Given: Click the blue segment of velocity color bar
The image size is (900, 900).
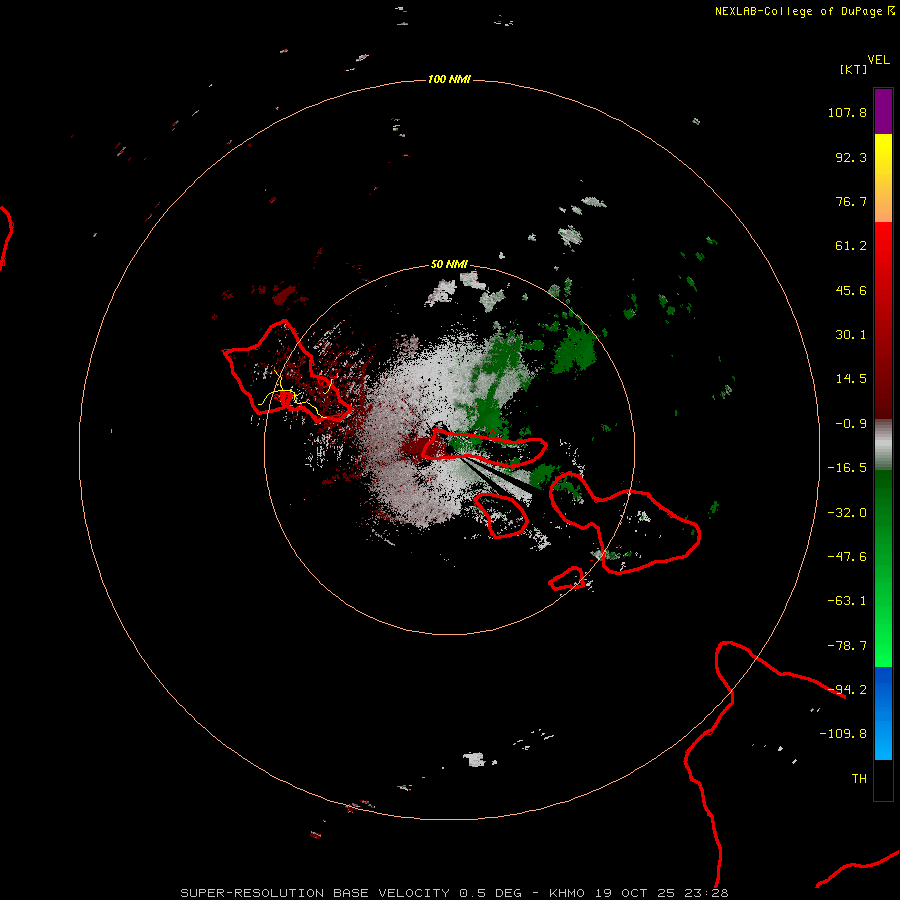Looking at the screenshot, I should coord(883,712).
